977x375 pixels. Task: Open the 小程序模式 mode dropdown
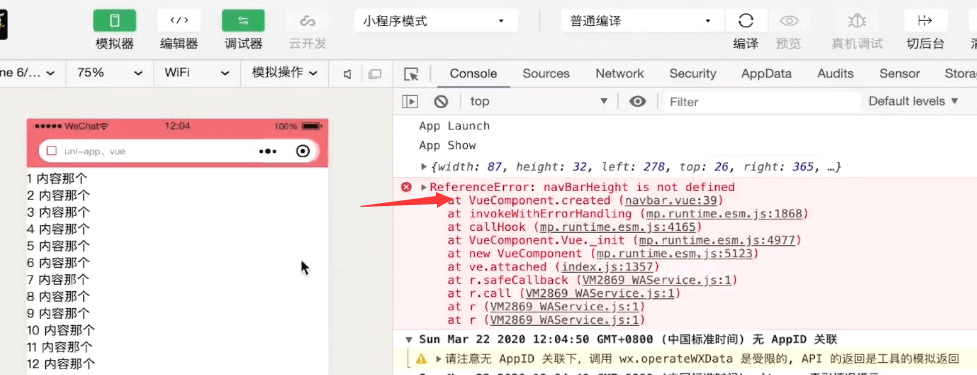436,21
